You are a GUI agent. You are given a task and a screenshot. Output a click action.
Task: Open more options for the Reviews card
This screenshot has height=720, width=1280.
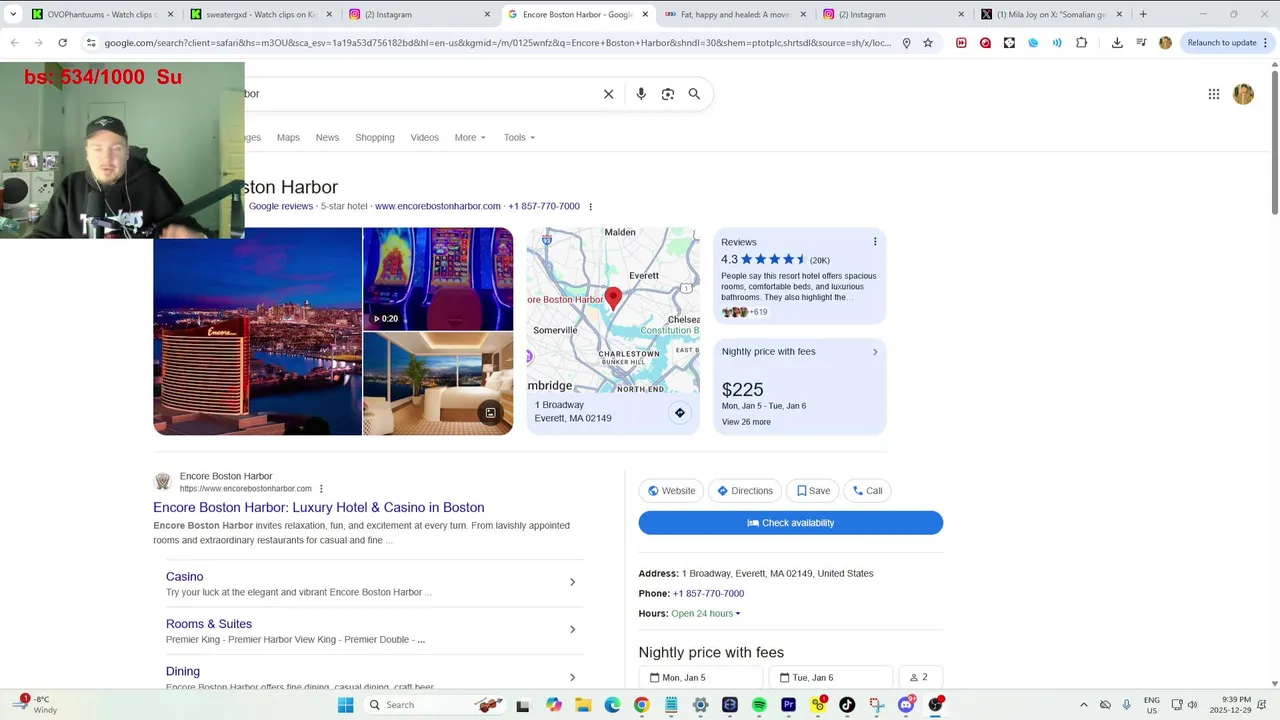pos(875,242)
